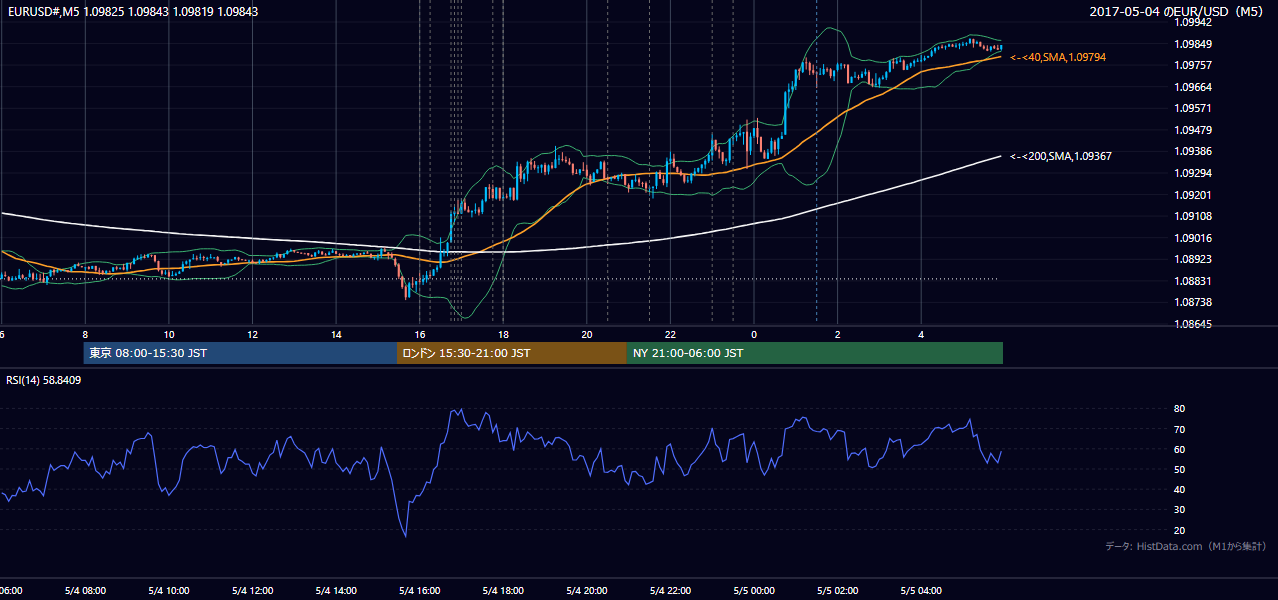Viewport: 1278px width, 600px height.
Task: Select the ロンドン 15:30-21:00 JST session bar
Action: coord(512,353)
